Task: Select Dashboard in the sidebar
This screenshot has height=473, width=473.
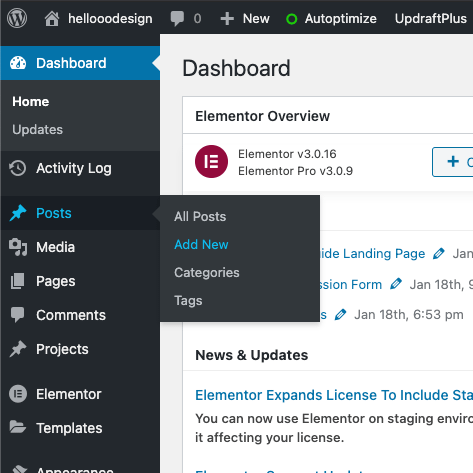Action: pos(80,63)
